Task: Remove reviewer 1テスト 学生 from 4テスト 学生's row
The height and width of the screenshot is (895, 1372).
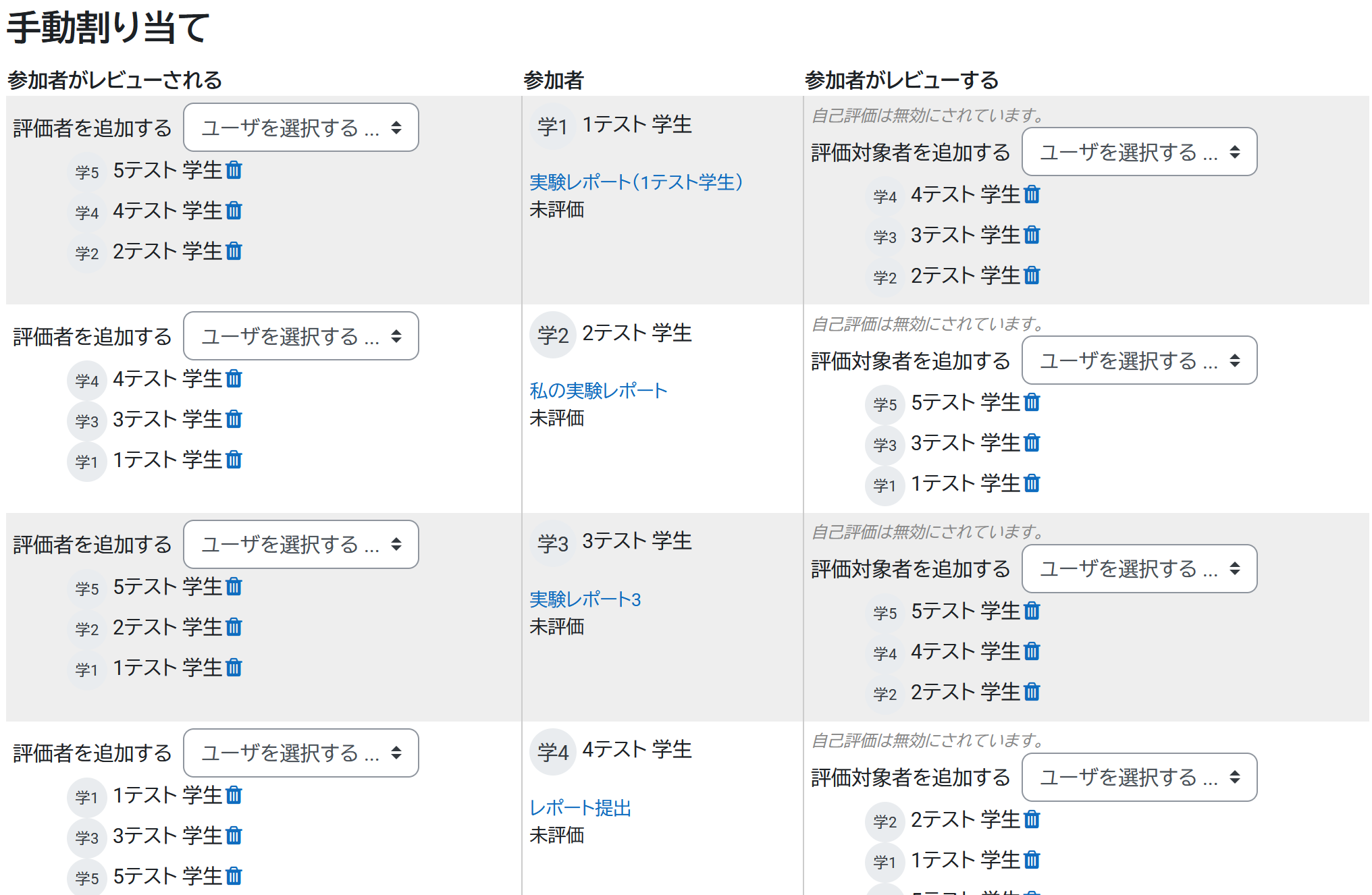Action: click(234, 795)
